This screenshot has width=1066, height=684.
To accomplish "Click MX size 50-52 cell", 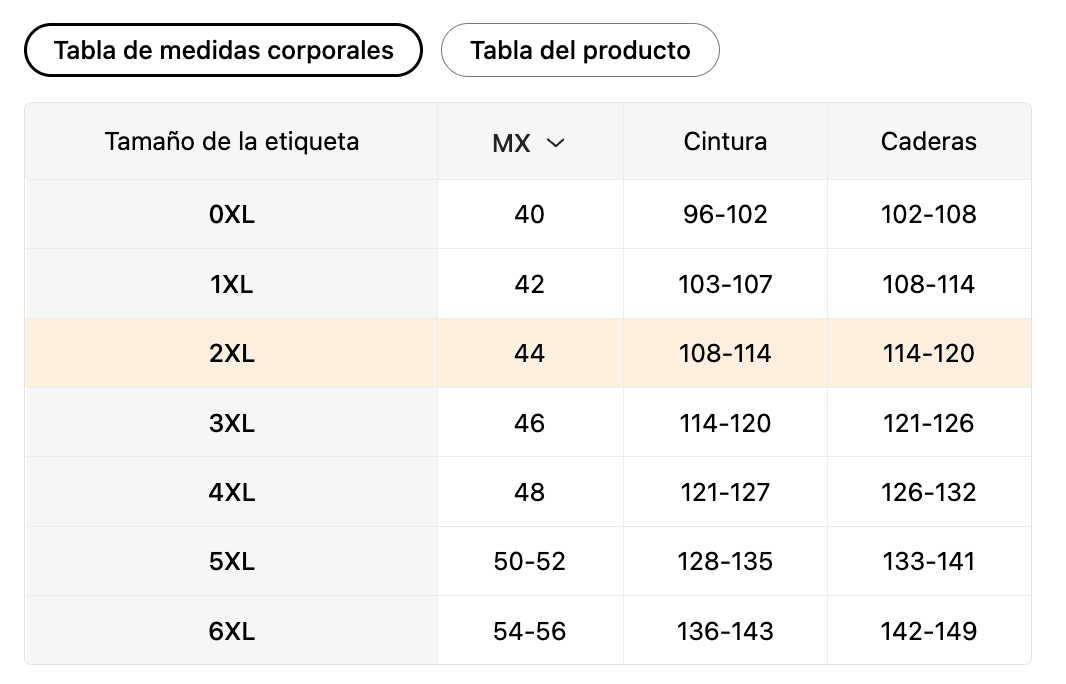I will [529, 561].
